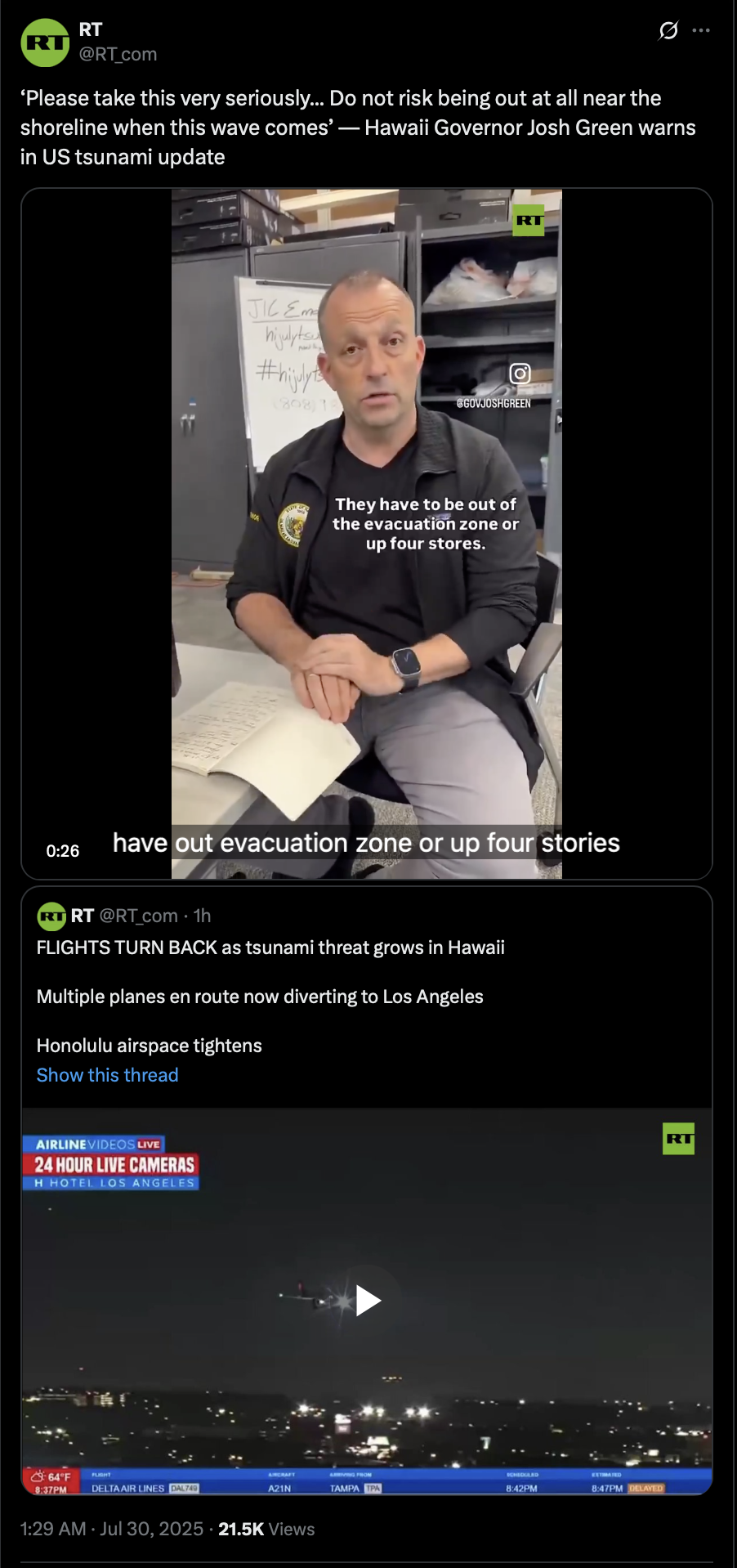The image size is (737, 1568).
Task: Click the RT logo on airport video
Action: pos(678,1138)
